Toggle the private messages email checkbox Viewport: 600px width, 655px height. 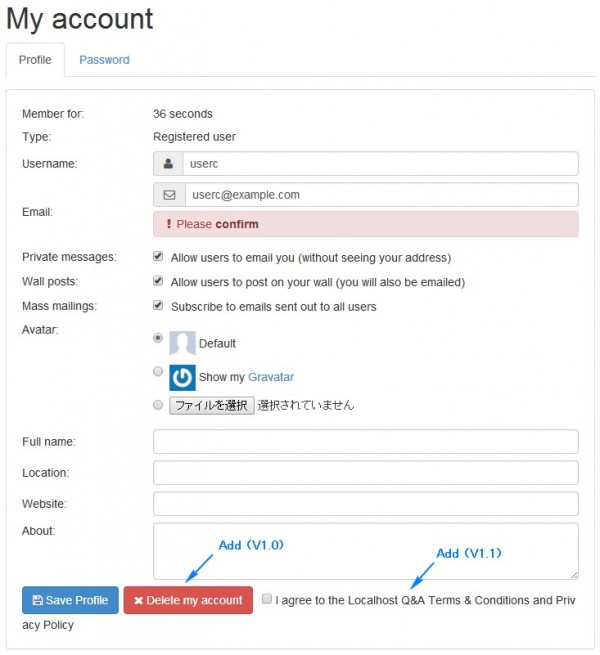pyautogui.click(x=158, y=257)
